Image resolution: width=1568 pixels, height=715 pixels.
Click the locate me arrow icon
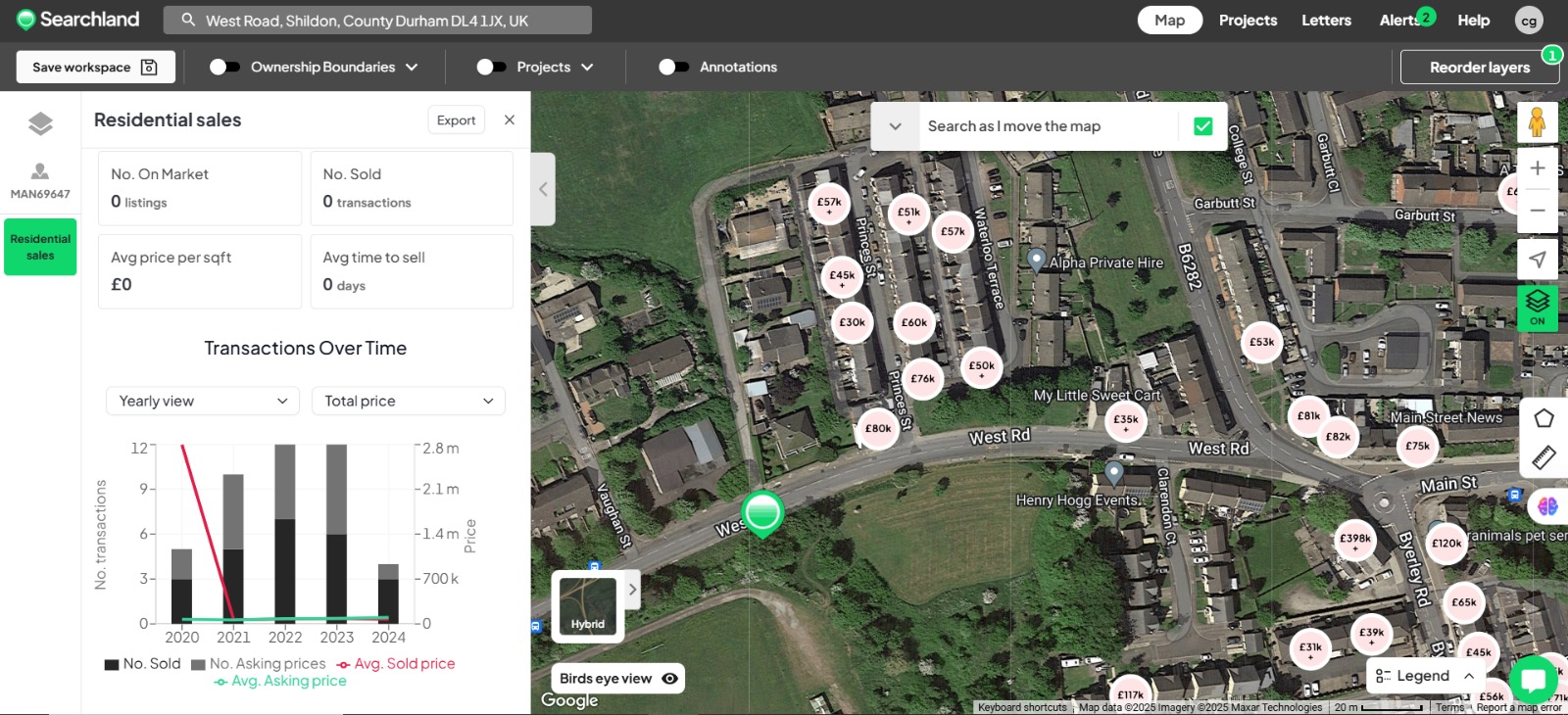pyautogui.click(x=1538, y=259)
